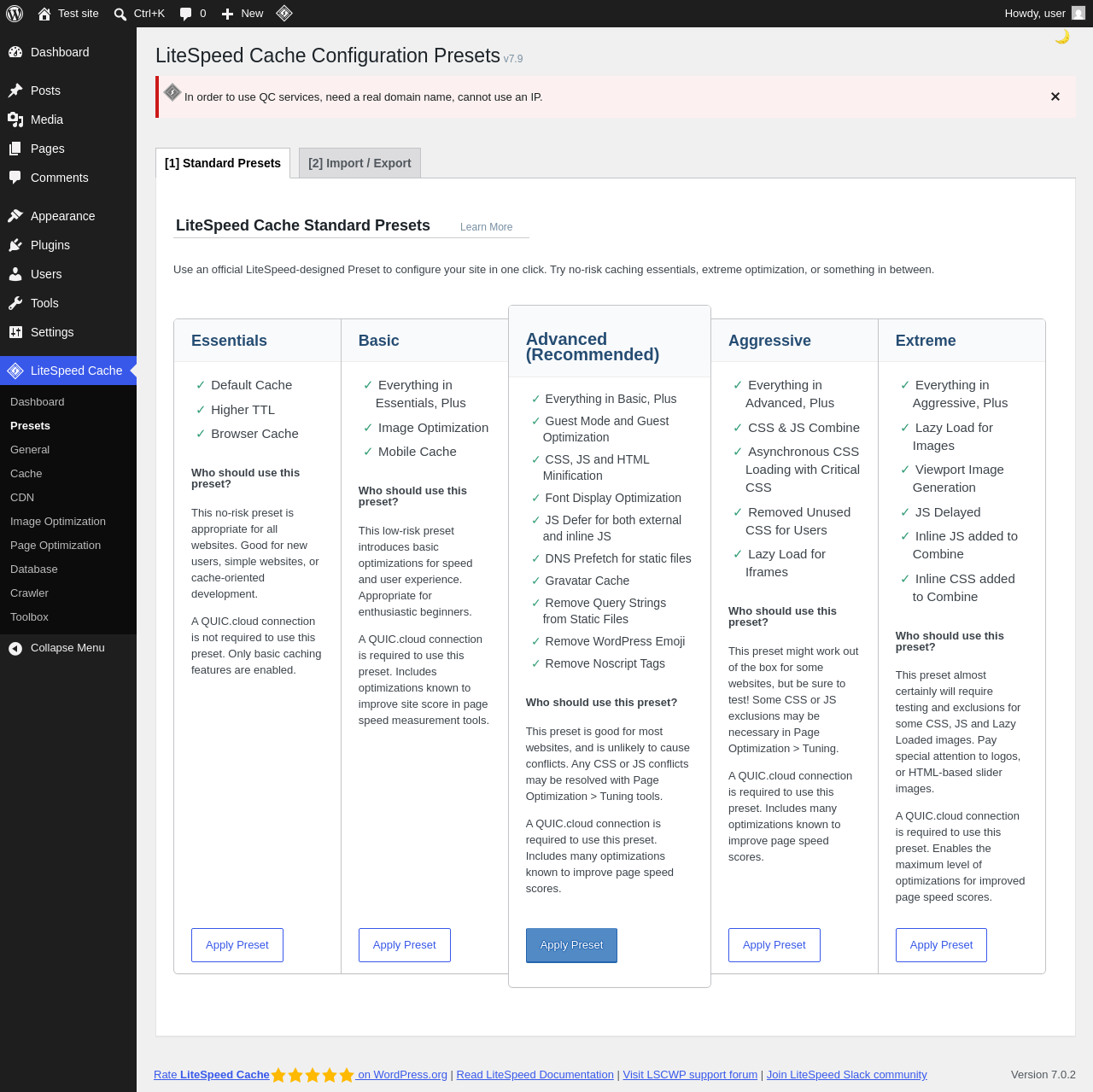
Task: Open Page Optimization submenu item
Action: 68,546
